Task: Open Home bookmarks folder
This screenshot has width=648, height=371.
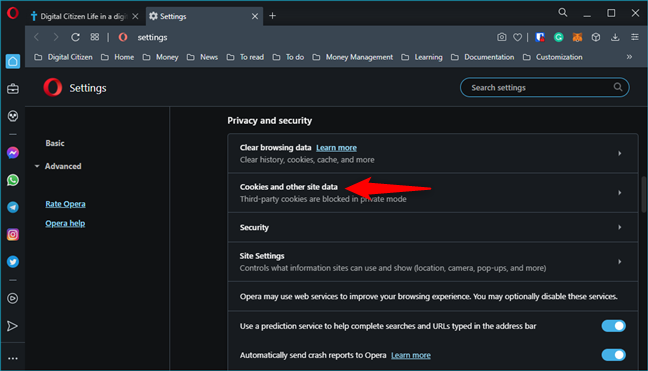Action: 118,57
